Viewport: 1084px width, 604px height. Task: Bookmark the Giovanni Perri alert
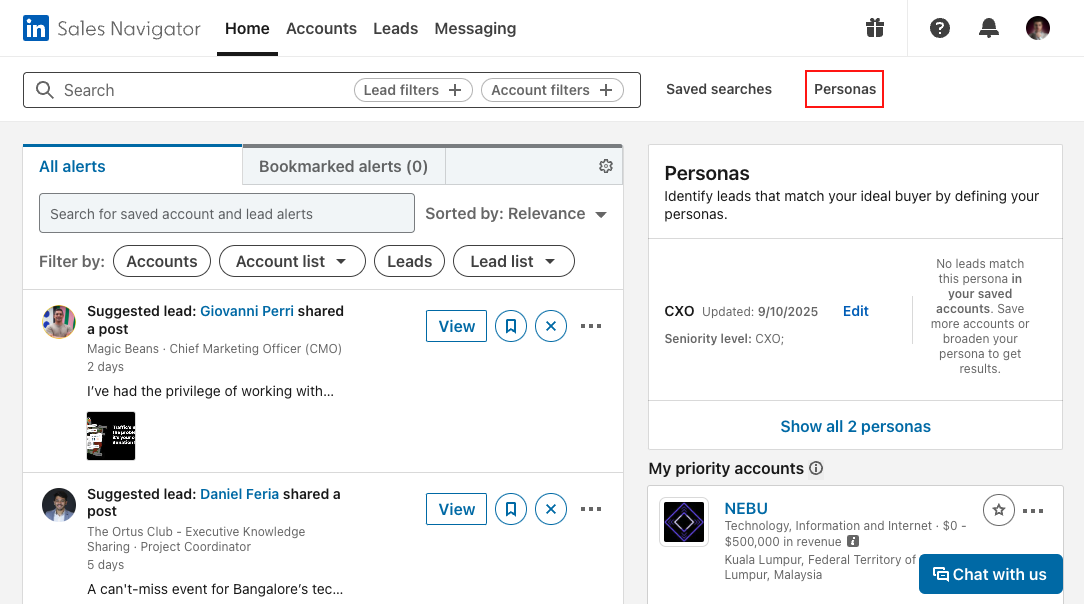coord(511,326)
